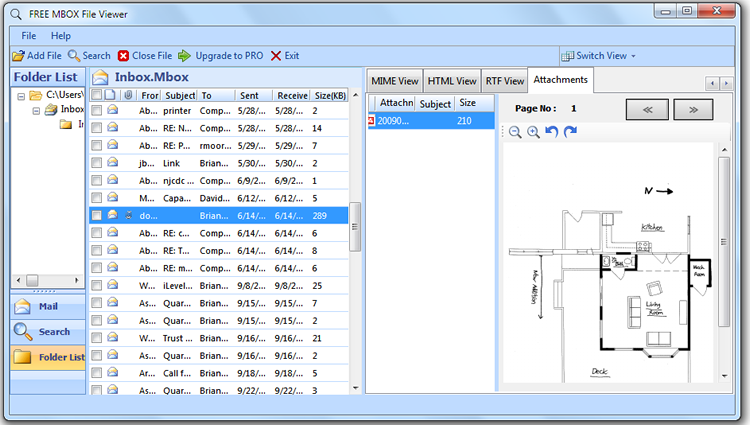This screenshot has width=750, height=425.
Task: Click the email list vertical scrollbar thumb
Action: 354,227
